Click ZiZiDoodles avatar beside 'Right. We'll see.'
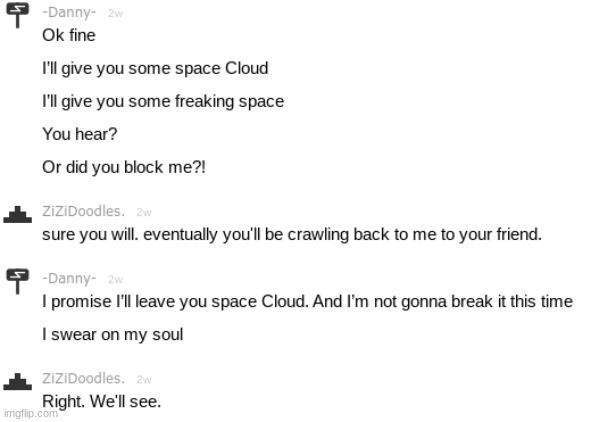Viewport: 591px width, 422px height. pos(17,382)
